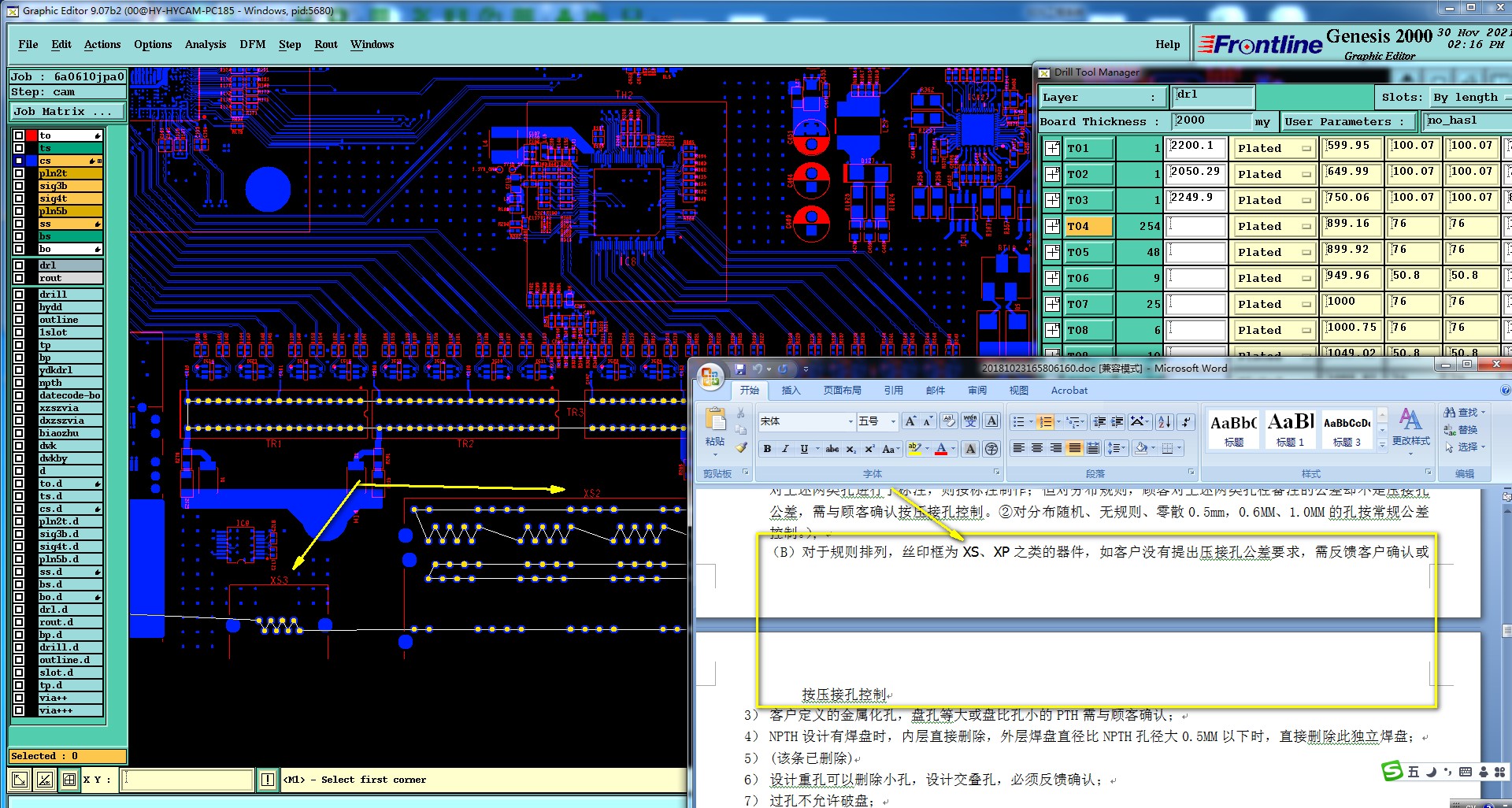
Task: Click the exclamation mark status icon
Action: point(268,780)
